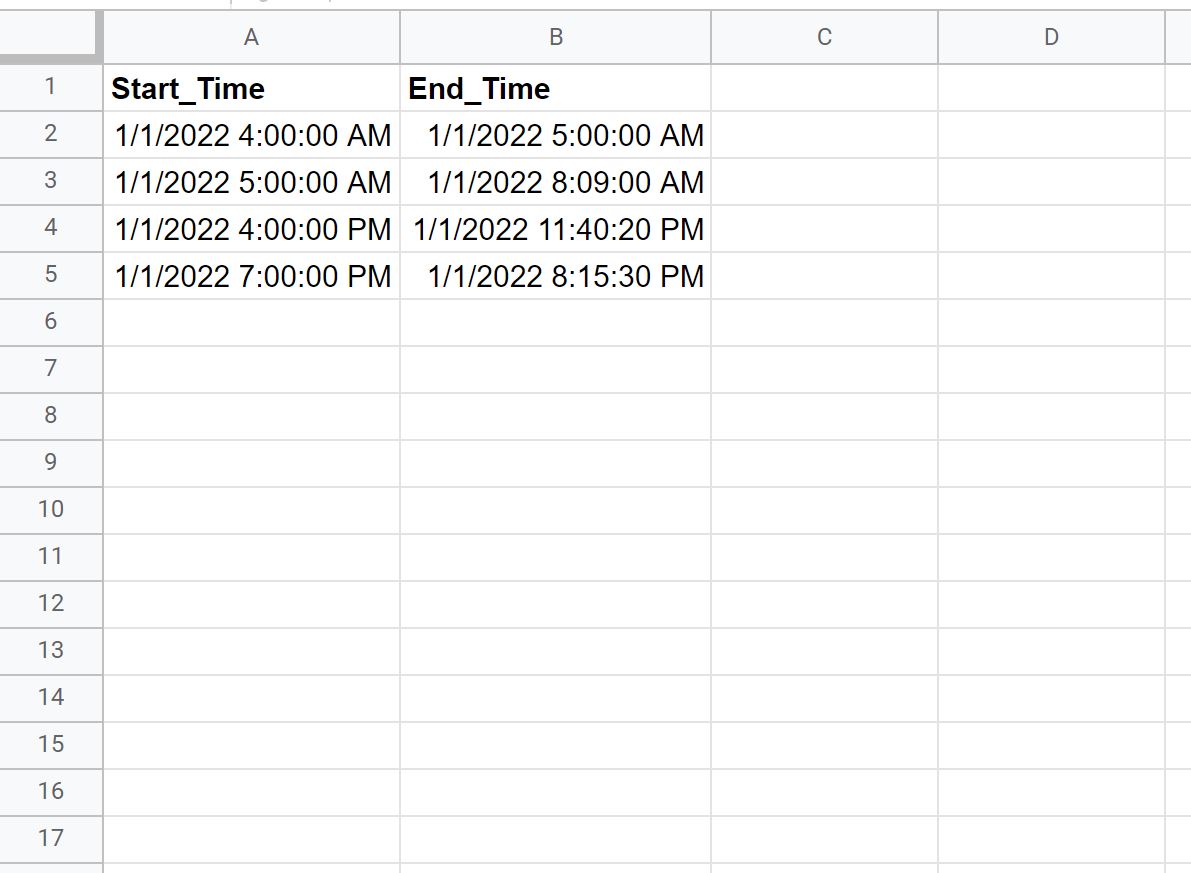The image size is (1191, 873).
Task: Select empty cell C2
Action: pyautogui.click(x=824, y=135)
